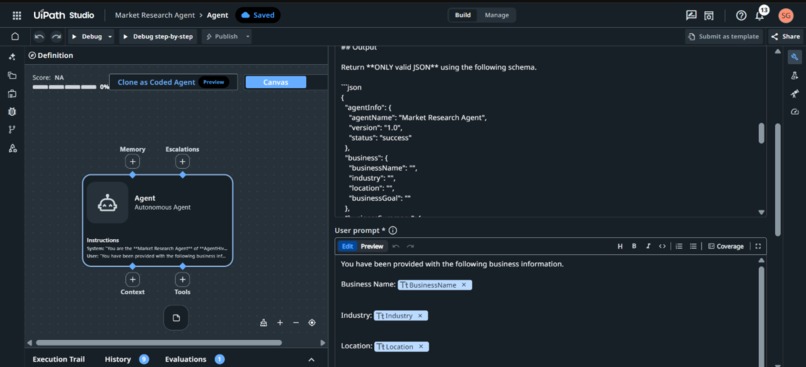This screenshot has width=806, height=367.
Task: Undo the last action in top toolbar
Action: click(x=40, y=36)
